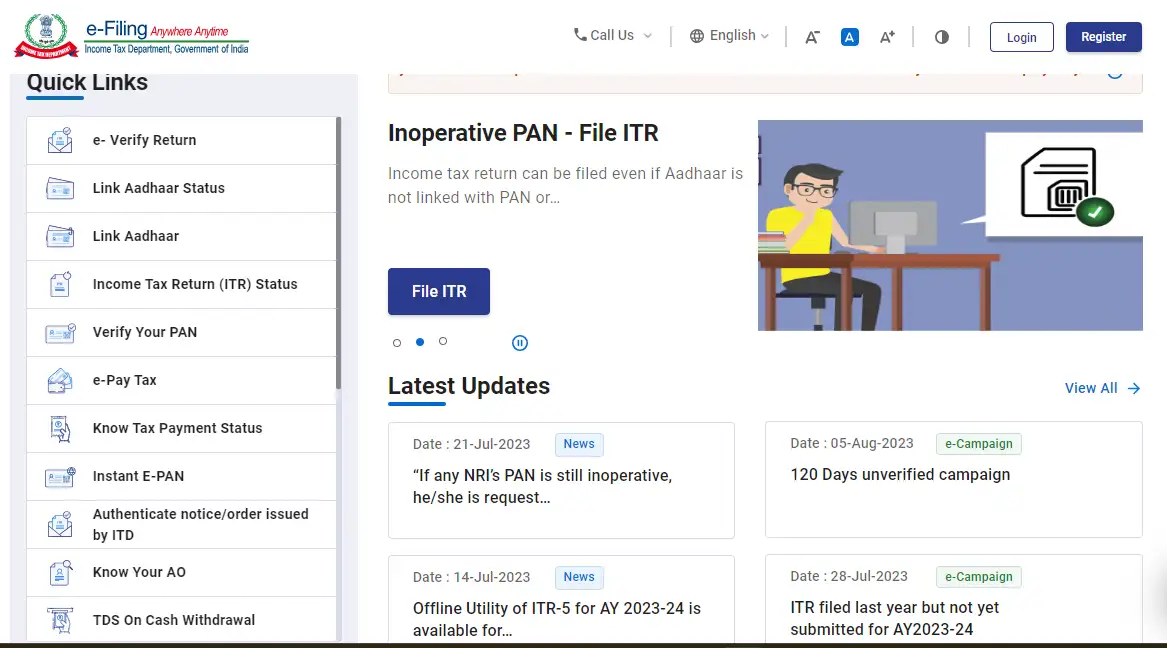1167x648 pixels.
Task: Click the Verify Your PAN icon
Action: point(59,332)
